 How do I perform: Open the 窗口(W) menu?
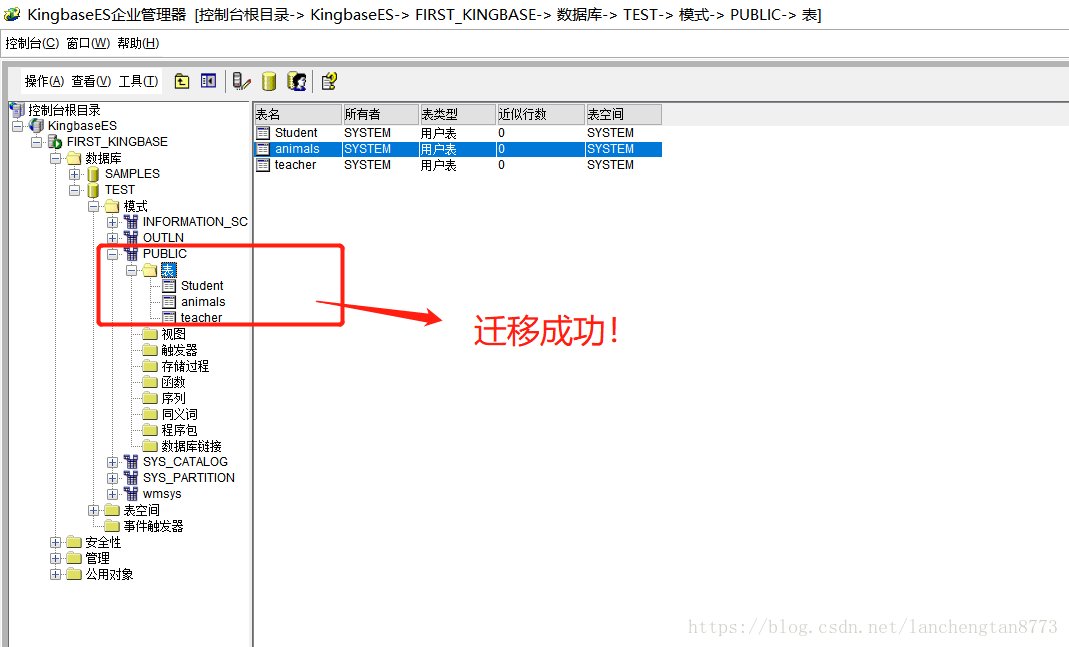click(89, 43)
